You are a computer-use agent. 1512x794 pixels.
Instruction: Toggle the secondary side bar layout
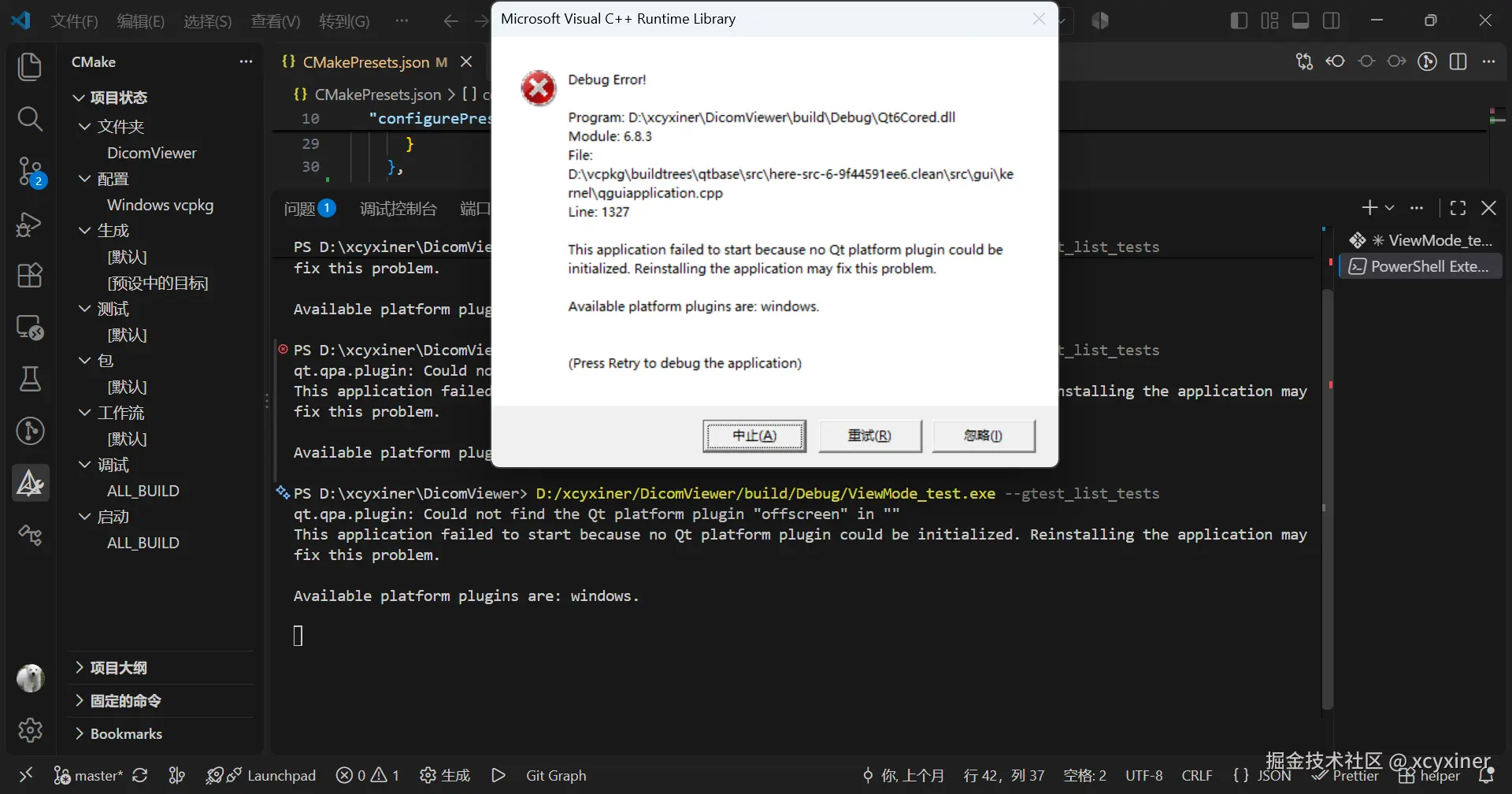[1332, 20]
